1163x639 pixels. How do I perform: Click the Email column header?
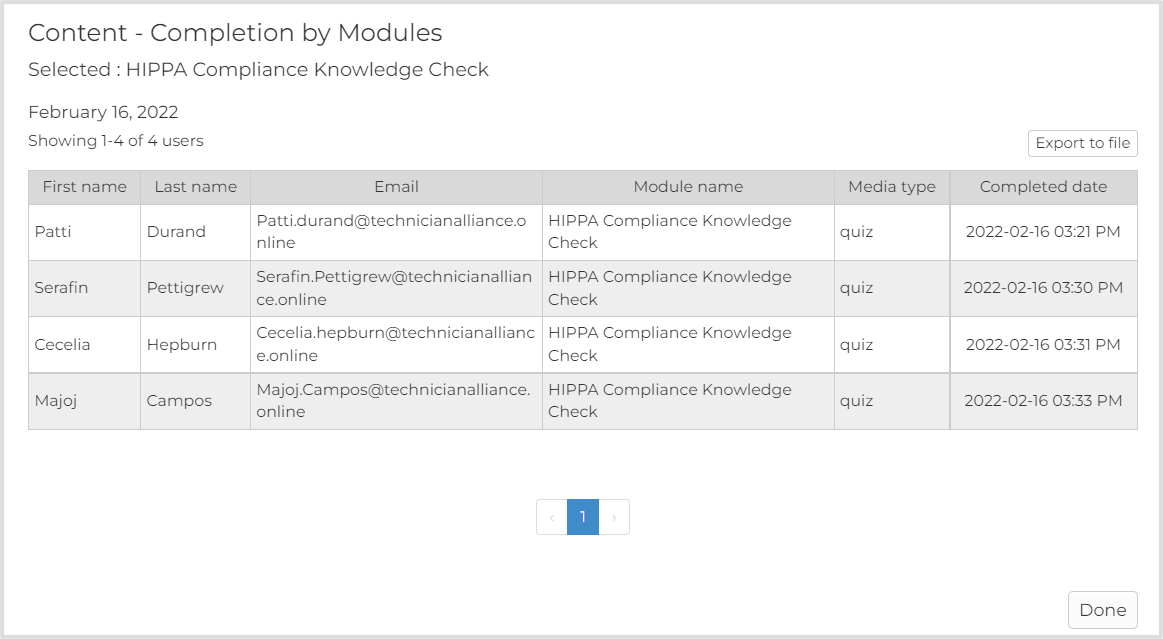coord(396,187)
